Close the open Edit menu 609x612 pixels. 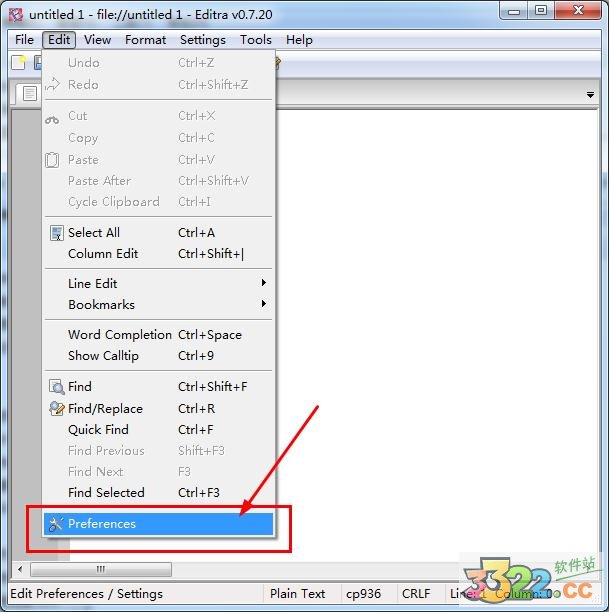coord(59,40)
